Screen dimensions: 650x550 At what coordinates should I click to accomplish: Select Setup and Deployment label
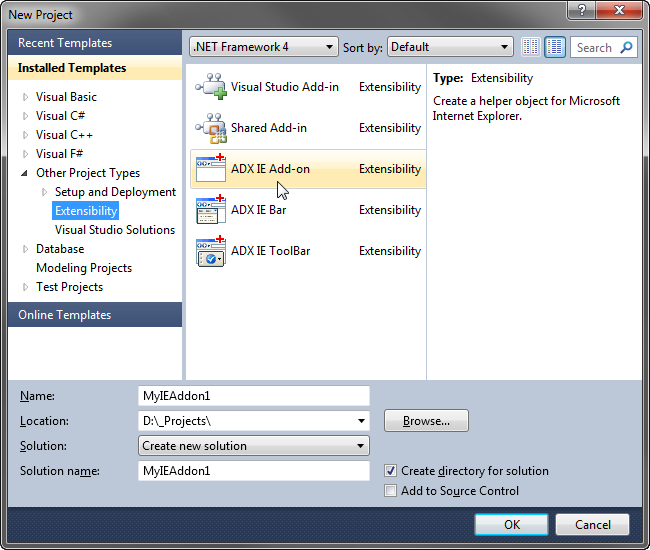pyautogui.click(x=115, y=192)
